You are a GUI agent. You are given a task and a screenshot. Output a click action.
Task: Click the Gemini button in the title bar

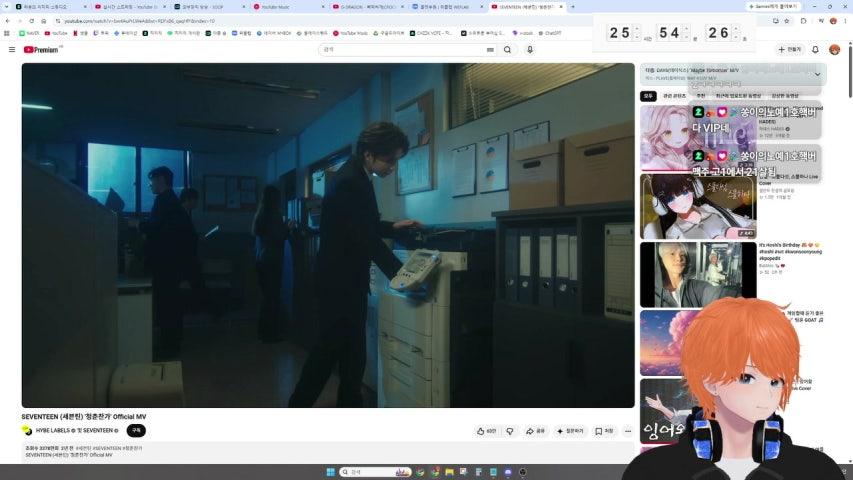(773, 7)
